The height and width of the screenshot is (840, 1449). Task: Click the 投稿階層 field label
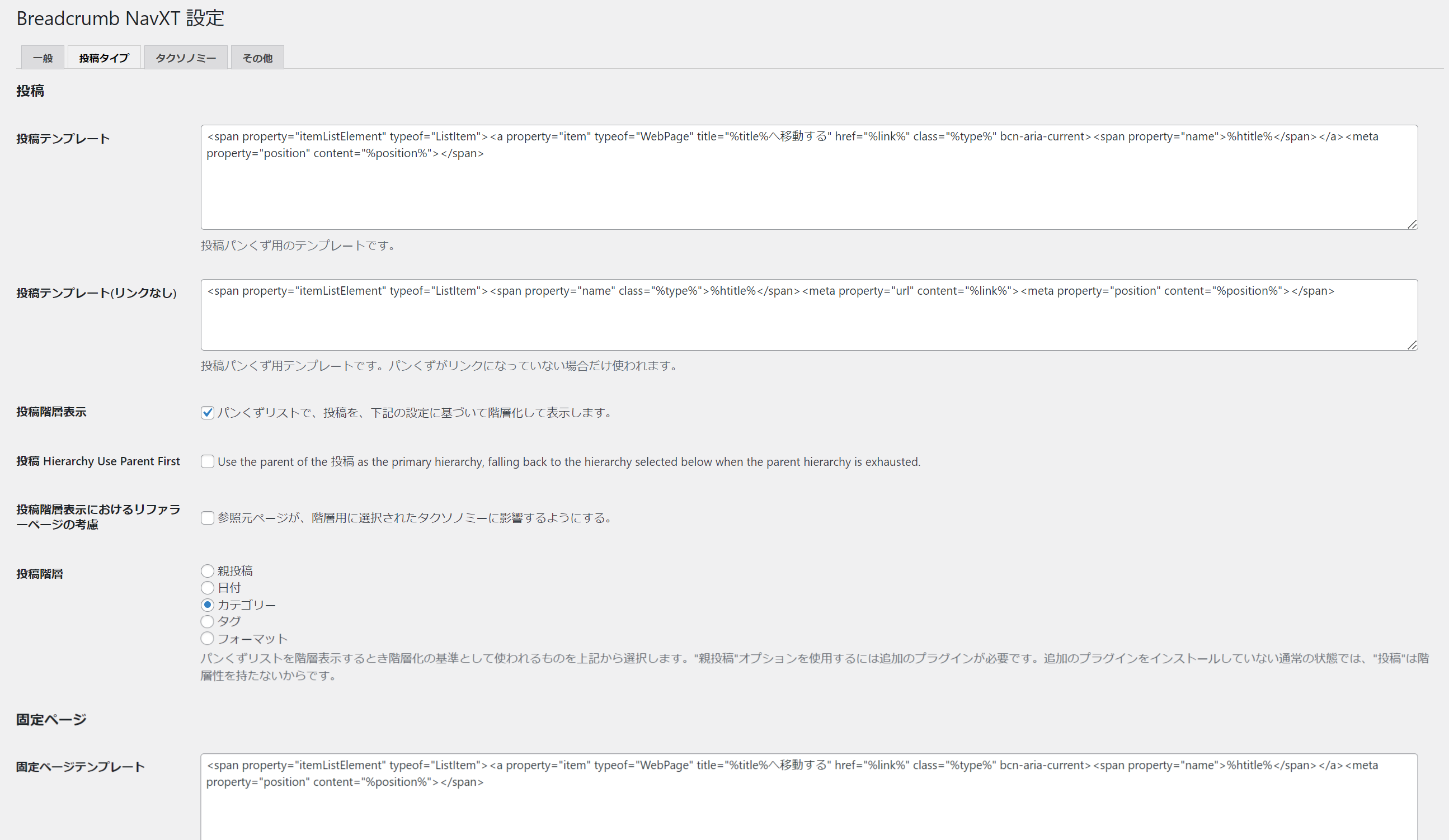[40, 574]
